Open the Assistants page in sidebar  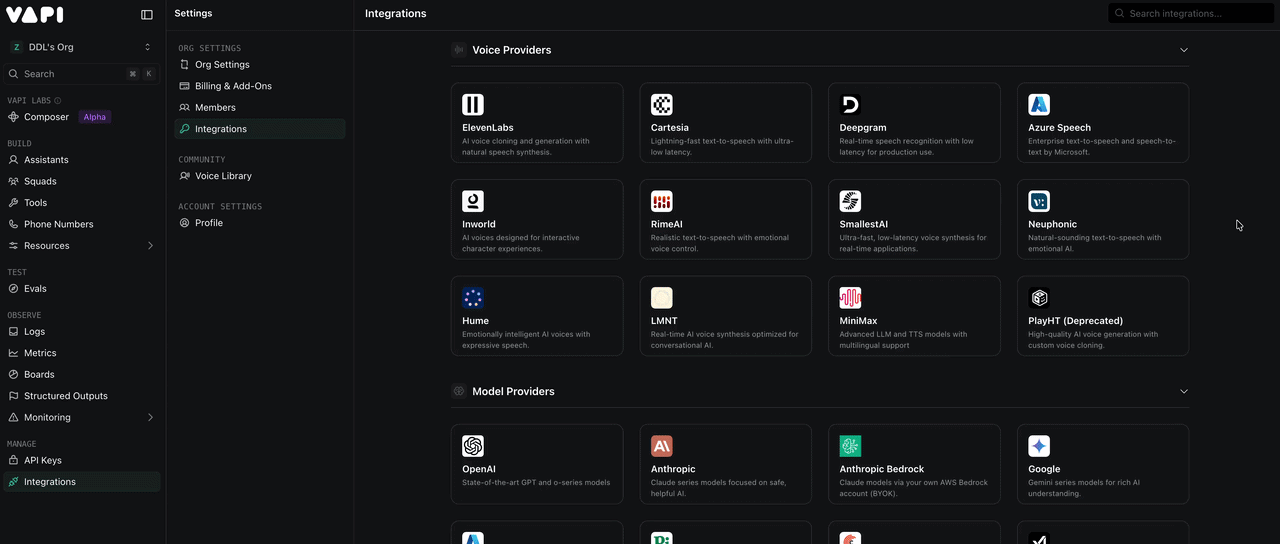[46, 160]
